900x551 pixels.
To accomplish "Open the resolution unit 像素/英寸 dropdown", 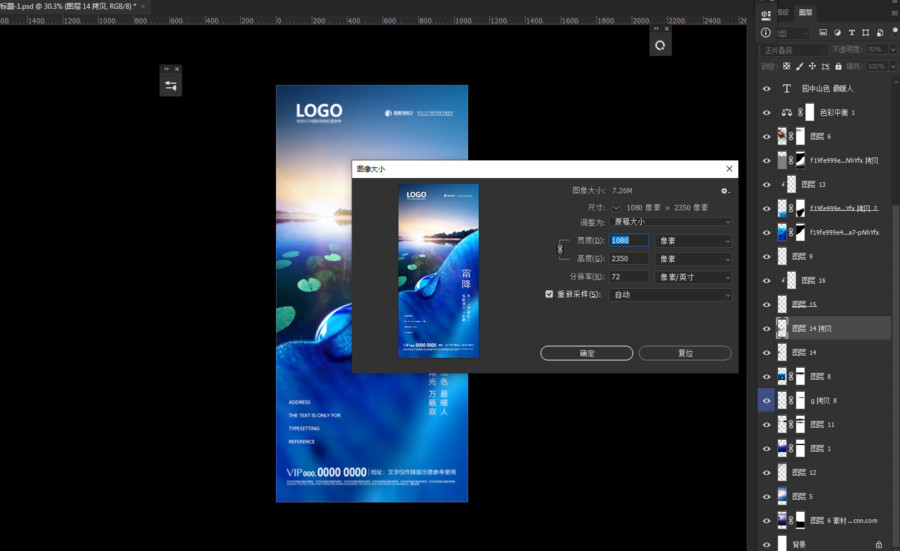I will 693,277.
